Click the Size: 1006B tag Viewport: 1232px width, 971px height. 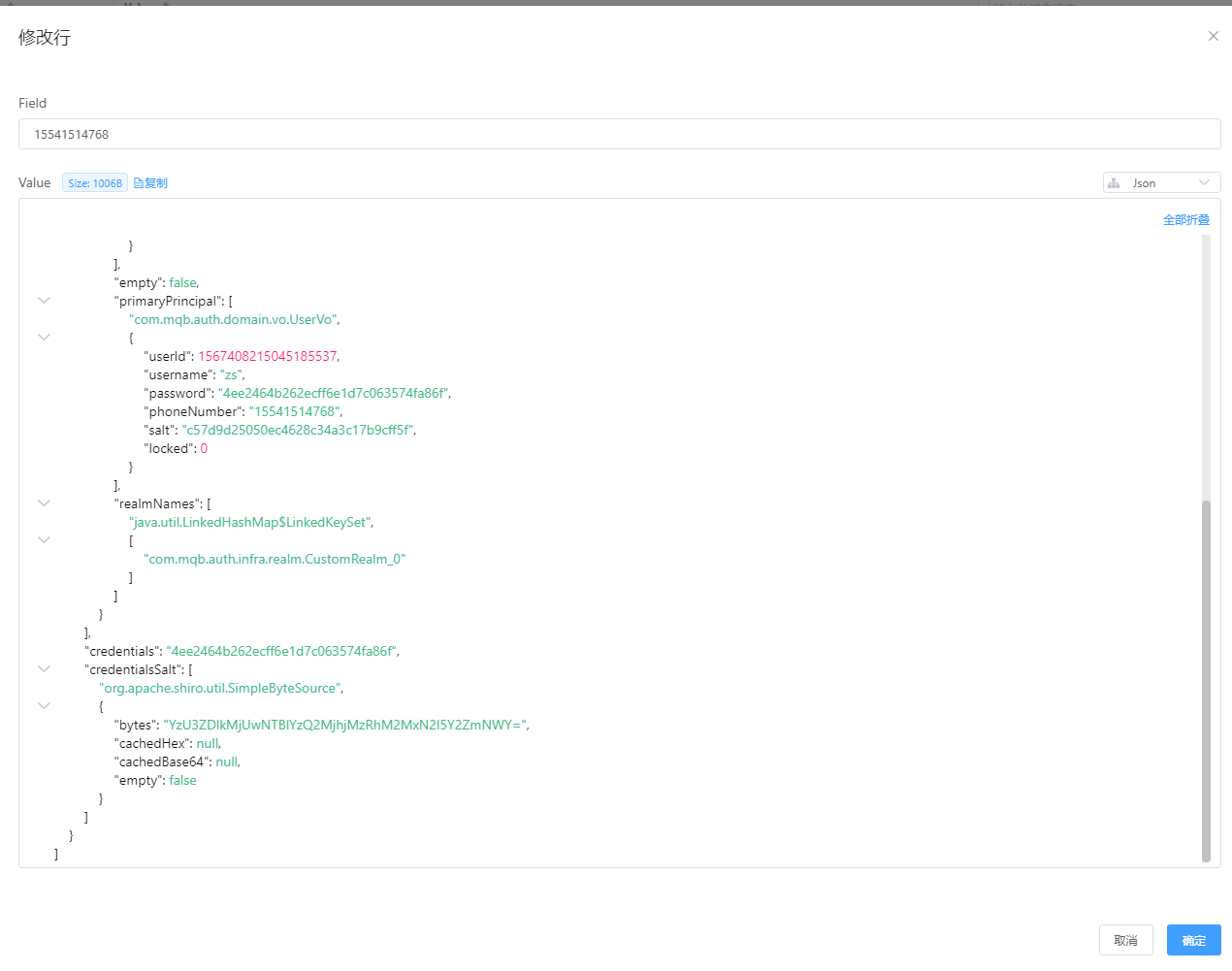(x=95, y=183)
